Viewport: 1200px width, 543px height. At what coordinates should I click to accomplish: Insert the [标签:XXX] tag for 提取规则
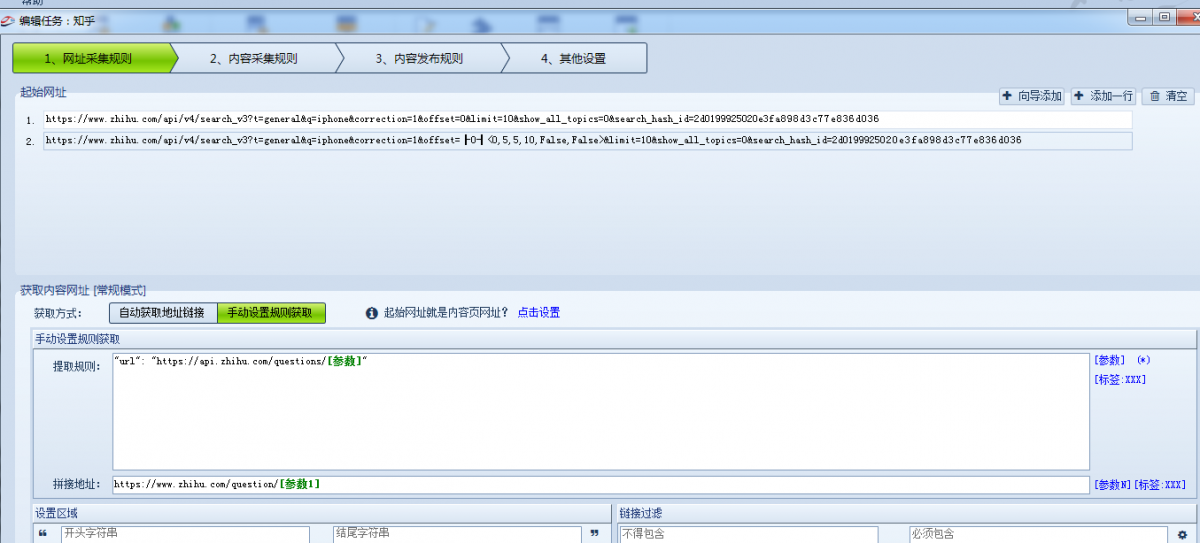pyautogui.click(x=1120, y=380)
